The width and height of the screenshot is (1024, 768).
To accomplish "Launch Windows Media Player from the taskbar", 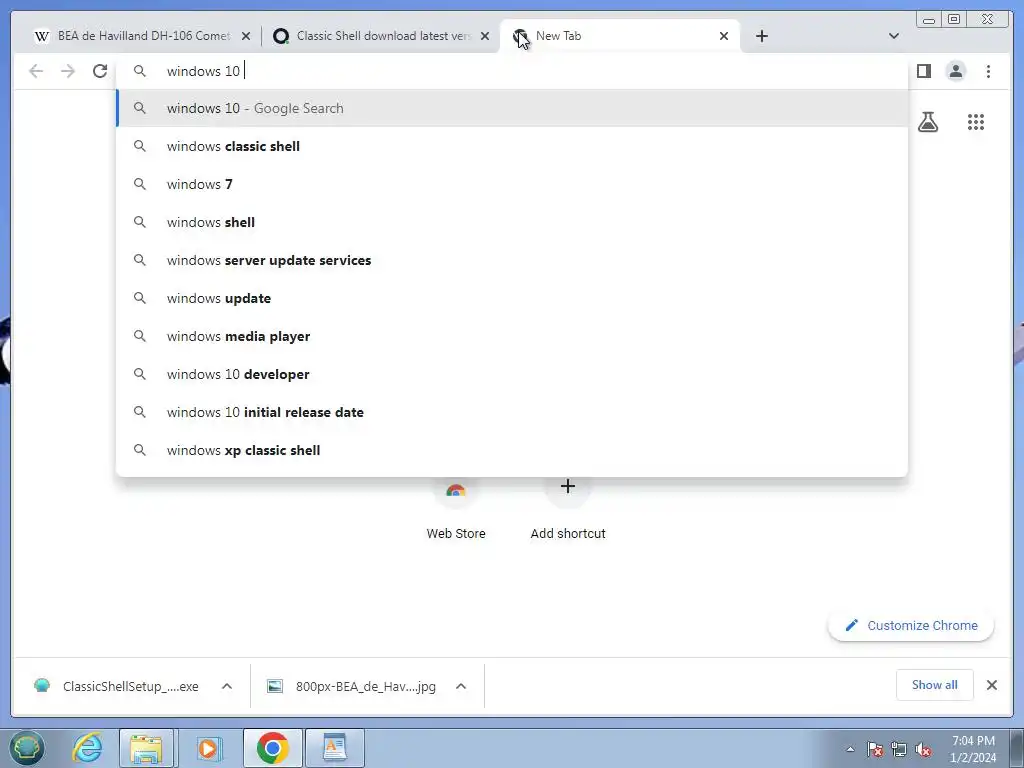I will (208, 748).
